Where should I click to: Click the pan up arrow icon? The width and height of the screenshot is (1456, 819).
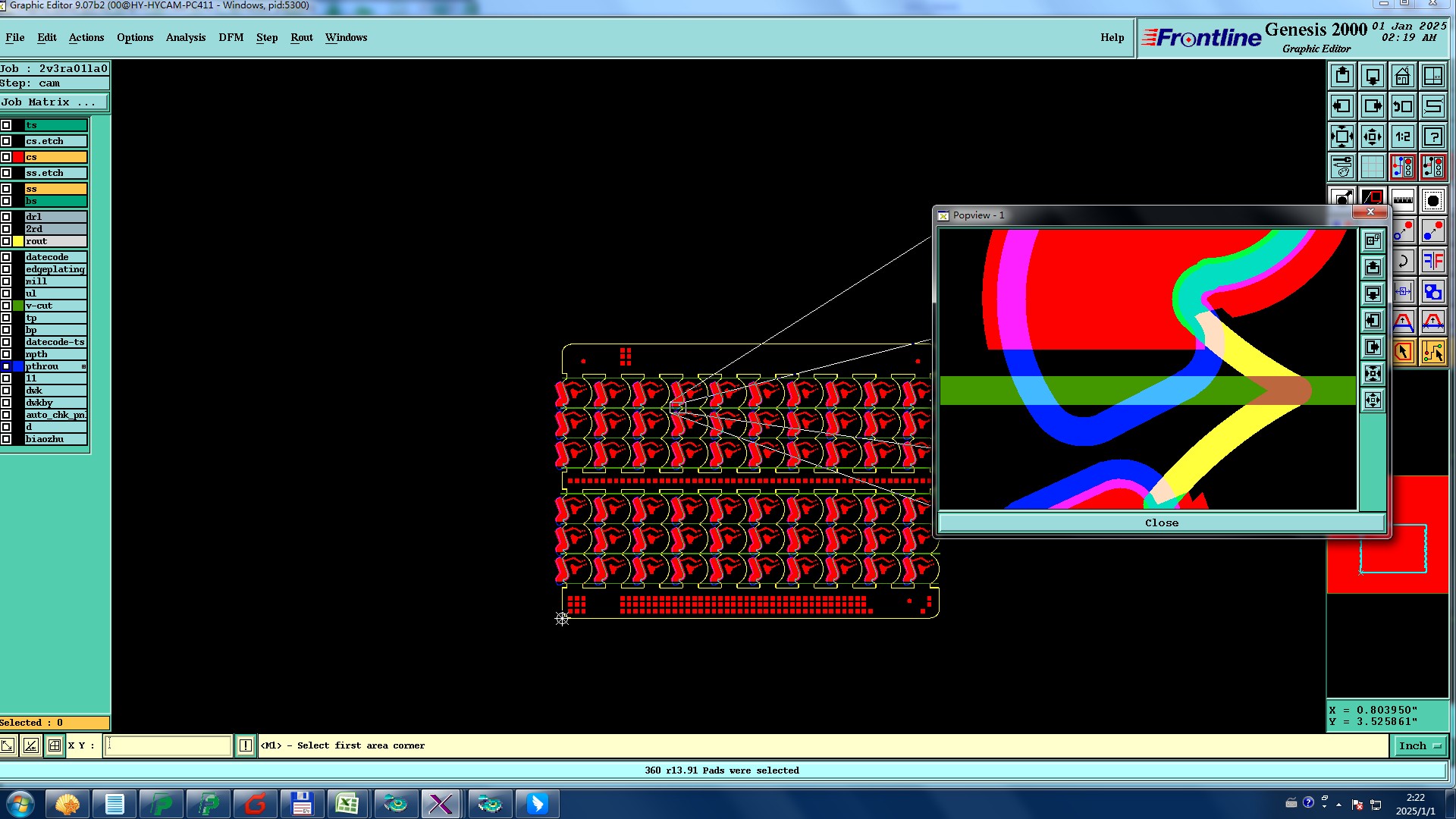click(x=1342, y=76)
